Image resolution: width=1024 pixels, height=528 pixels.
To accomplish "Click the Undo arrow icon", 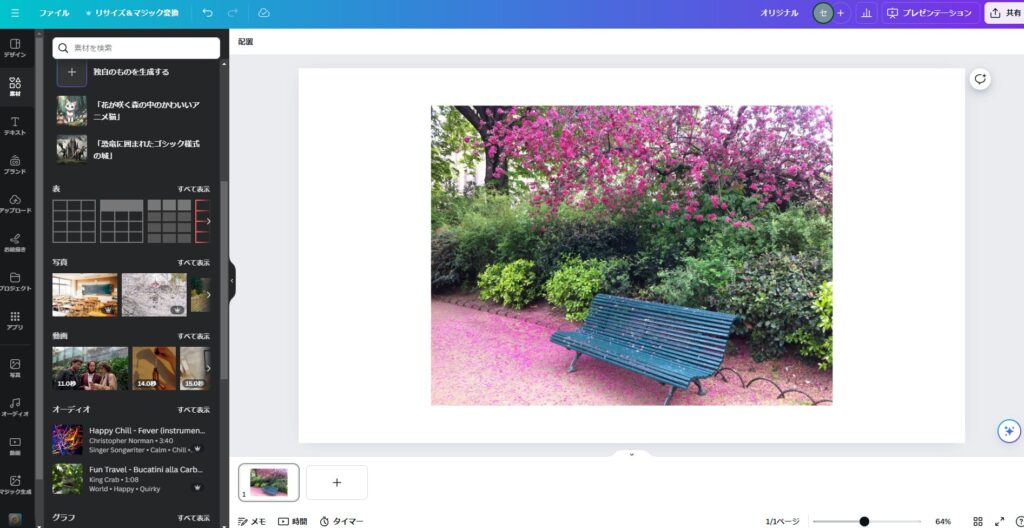I will tap(207, 13).
